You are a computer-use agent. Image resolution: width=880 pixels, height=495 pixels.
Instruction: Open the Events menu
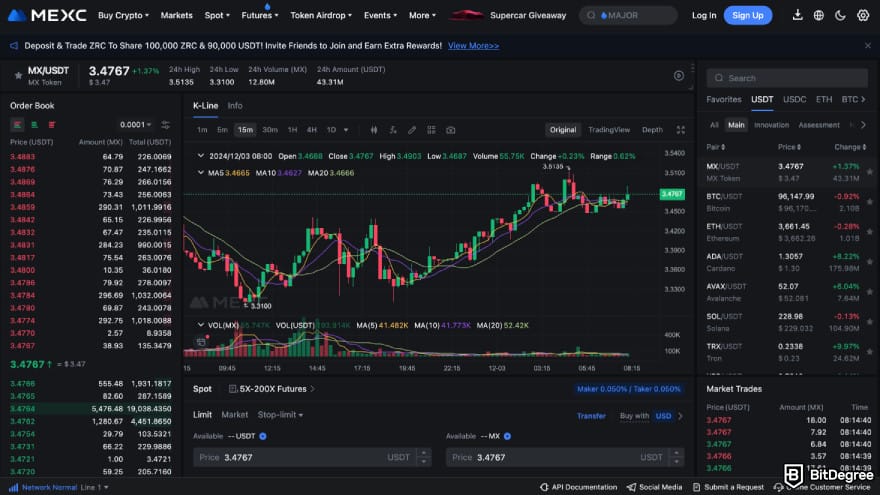380,15
